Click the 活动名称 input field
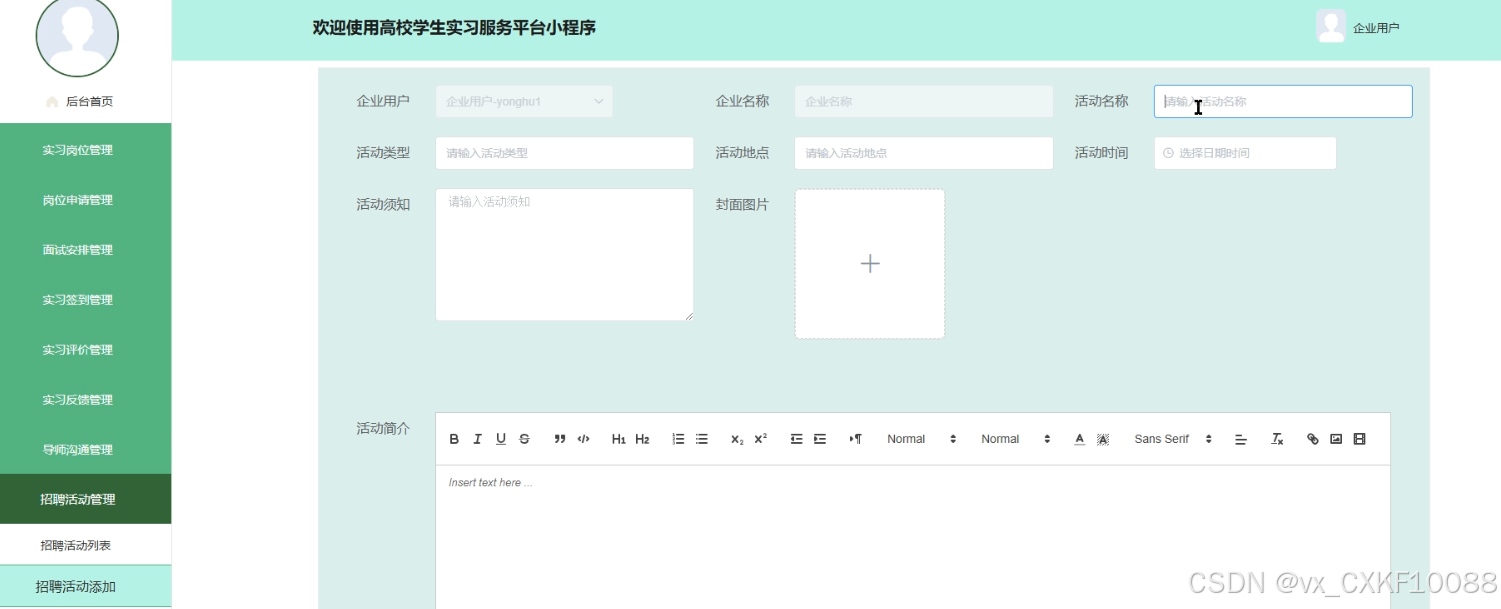The width and height of the screenshot is (1501, 609). pos(1283,101)
